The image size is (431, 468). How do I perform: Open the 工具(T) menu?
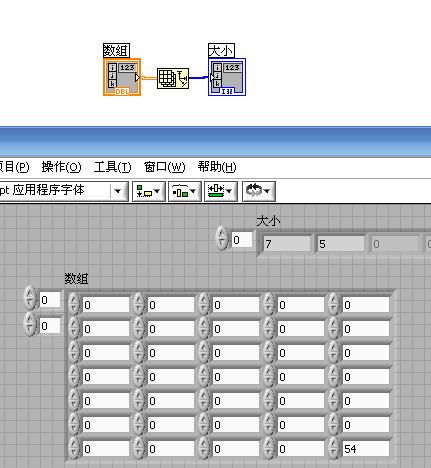point(112,167)
